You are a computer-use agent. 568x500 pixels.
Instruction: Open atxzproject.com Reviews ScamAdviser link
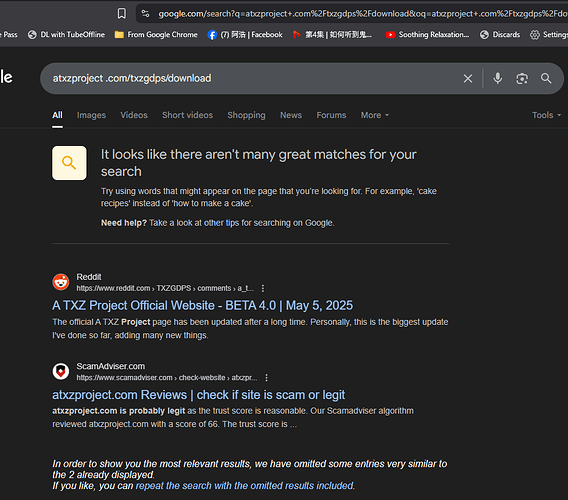pyautogui.click(x=199, y=395)
